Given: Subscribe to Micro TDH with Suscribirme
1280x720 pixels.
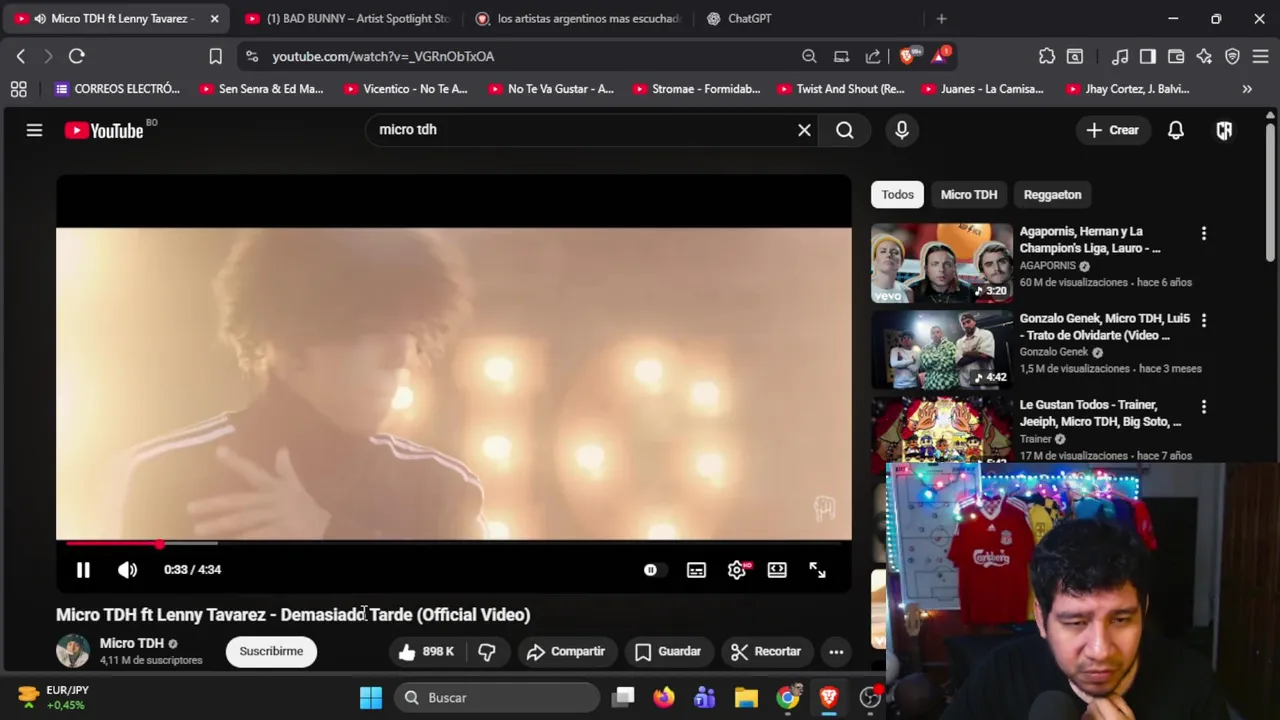Looking at the screenshot, I should pos(271,652).
